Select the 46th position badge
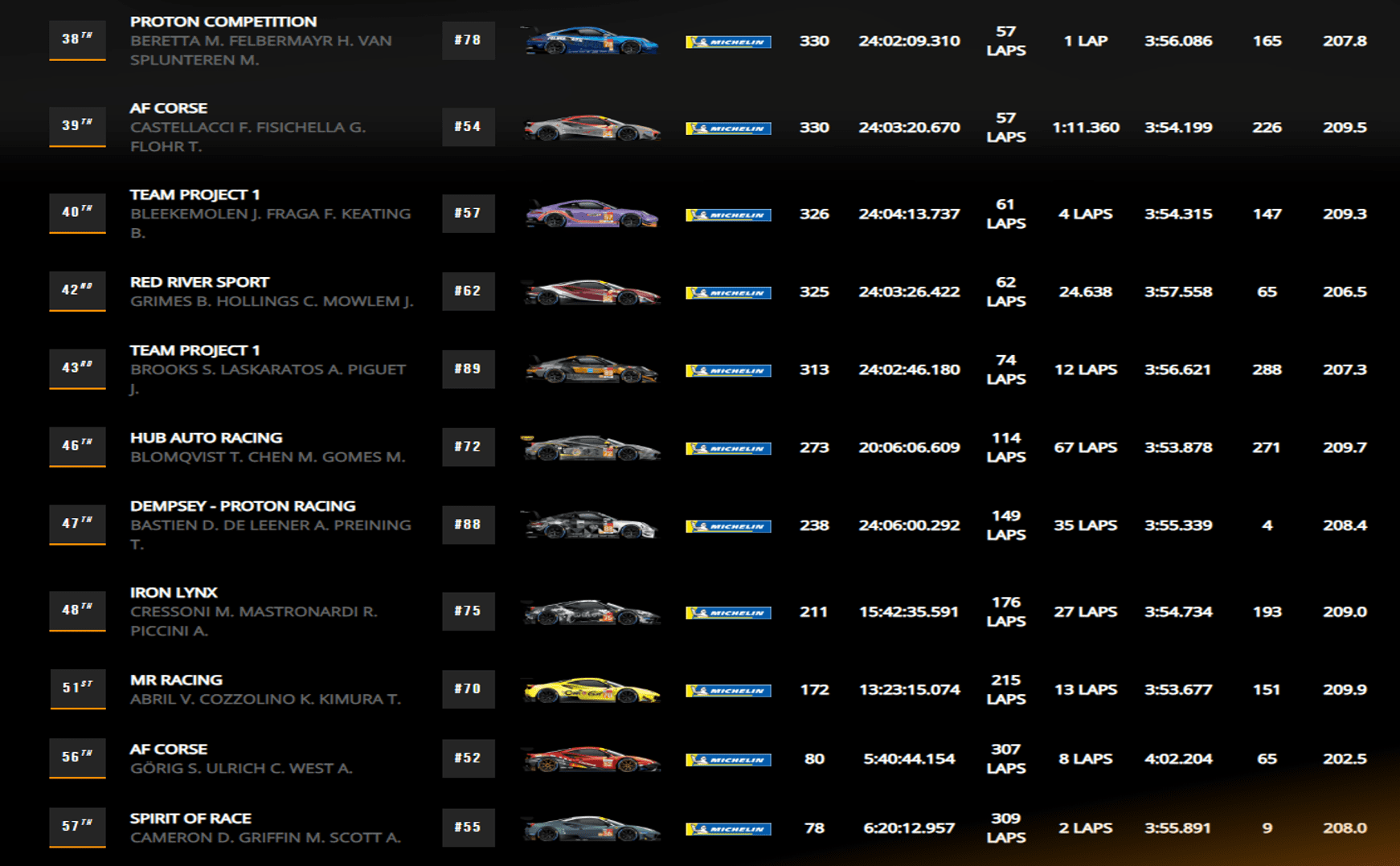Image resolution: width=1400 pixels, height=866 pixels. pos(77,447)
